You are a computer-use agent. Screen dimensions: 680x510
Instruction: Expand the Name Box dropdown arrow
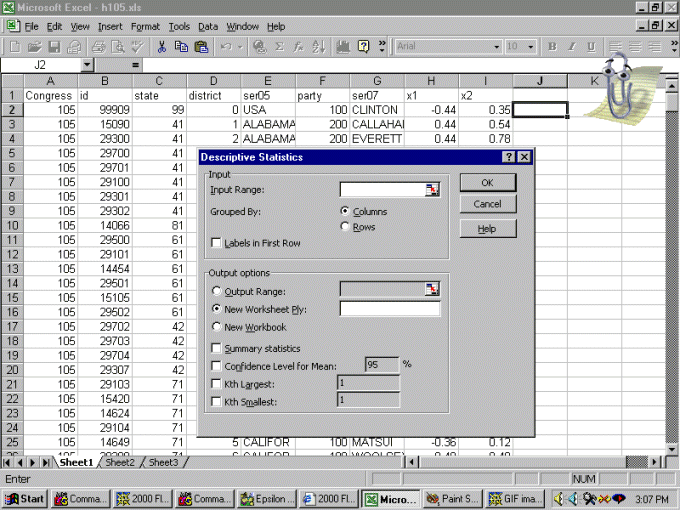87,65
